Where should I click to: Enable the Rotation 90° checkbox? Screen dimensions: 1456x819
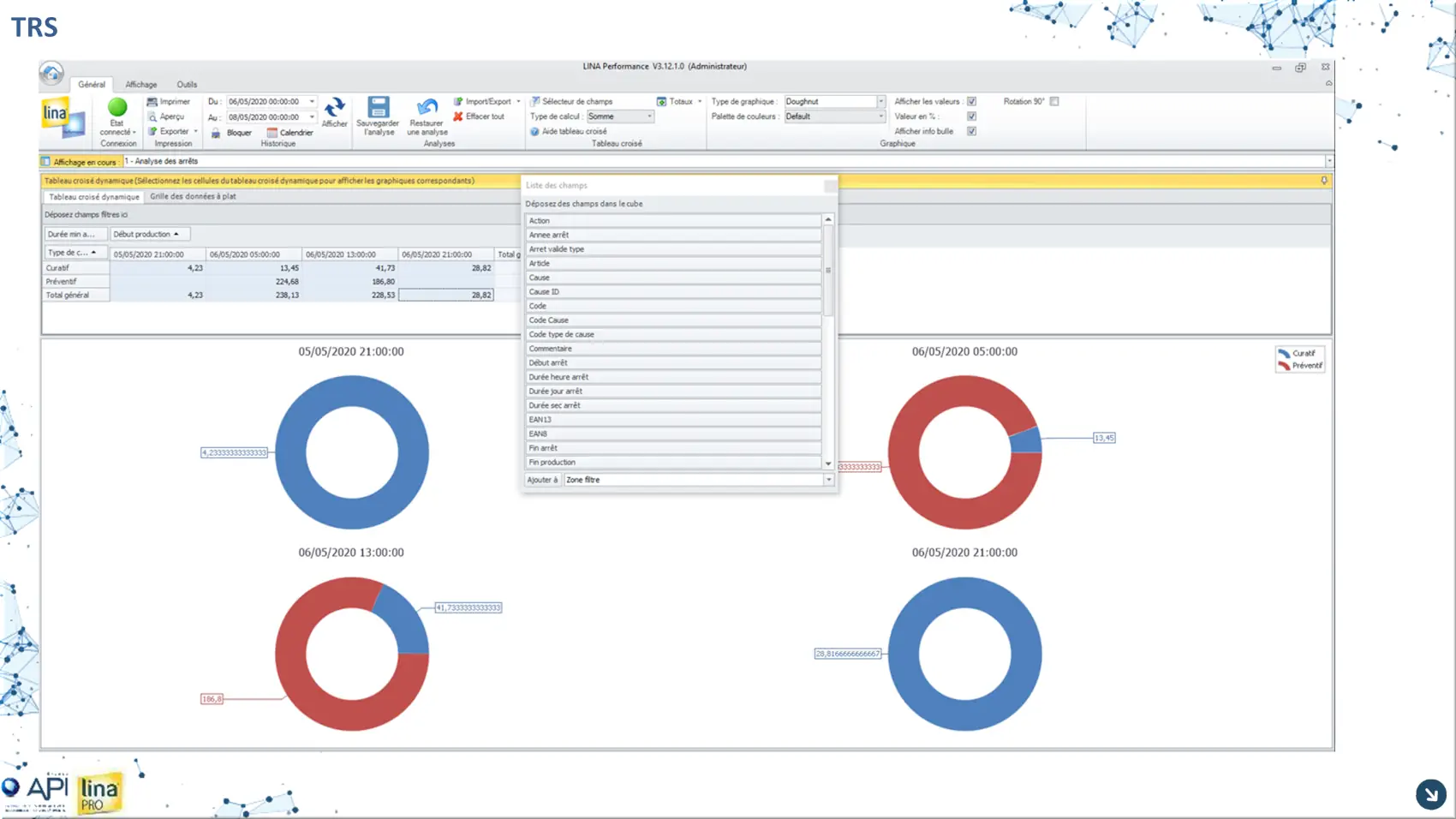click(1054, 102)
